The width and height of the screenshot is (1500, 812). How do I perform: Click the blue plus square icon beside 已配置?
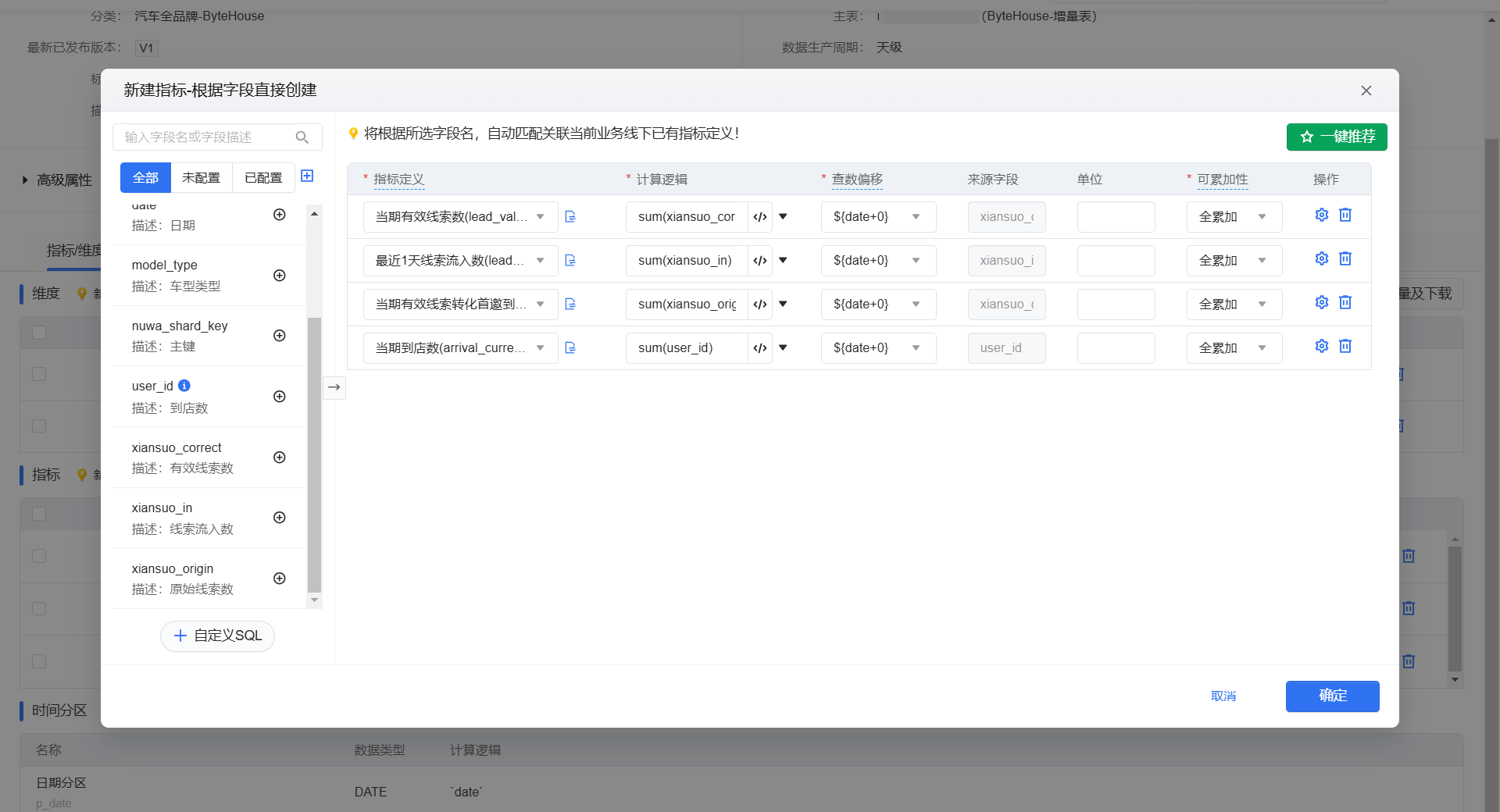coord(307,176)
